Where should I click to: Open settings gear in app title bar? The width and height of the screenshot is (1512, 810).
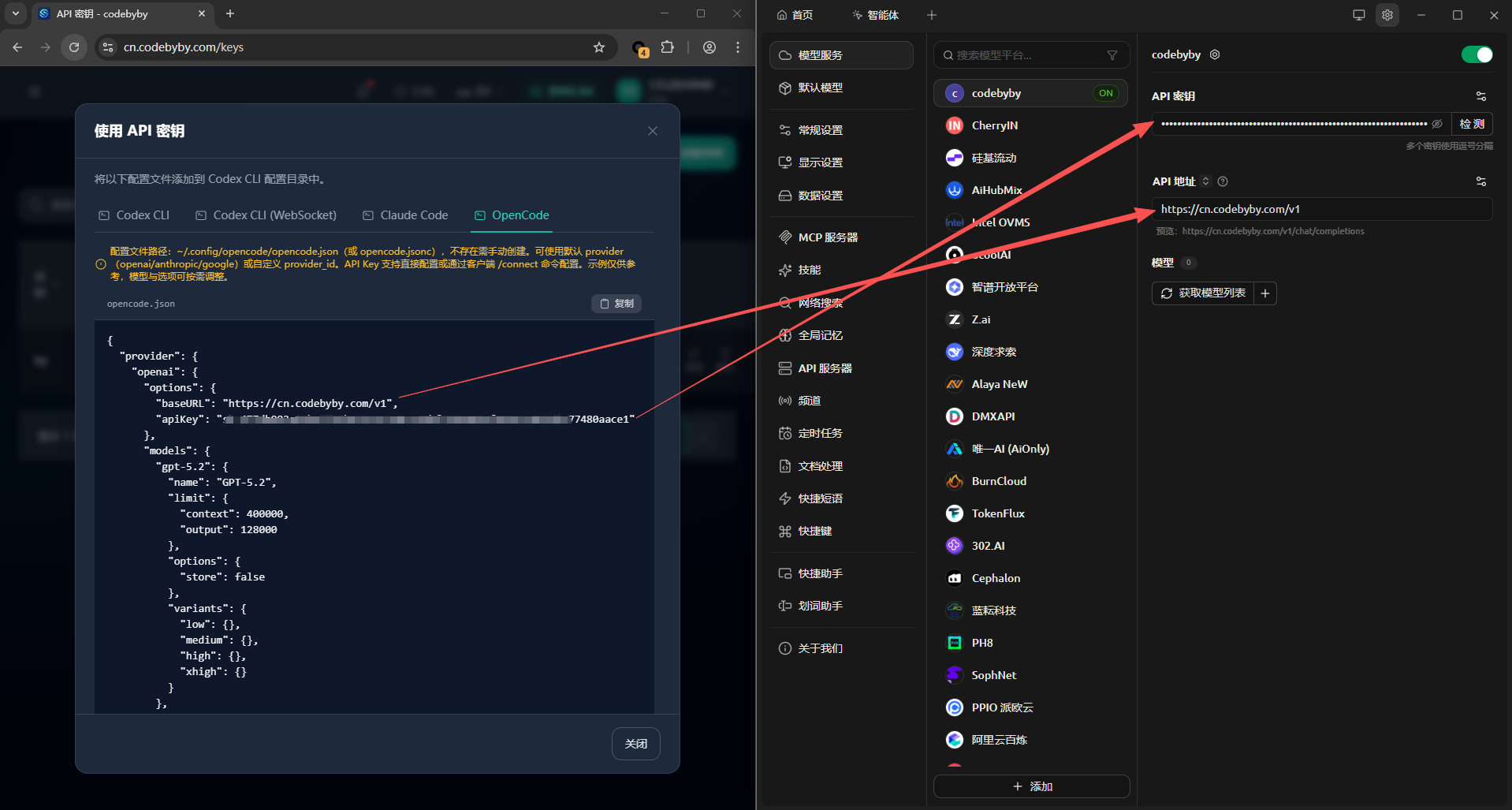click(x=1387, y=15)
